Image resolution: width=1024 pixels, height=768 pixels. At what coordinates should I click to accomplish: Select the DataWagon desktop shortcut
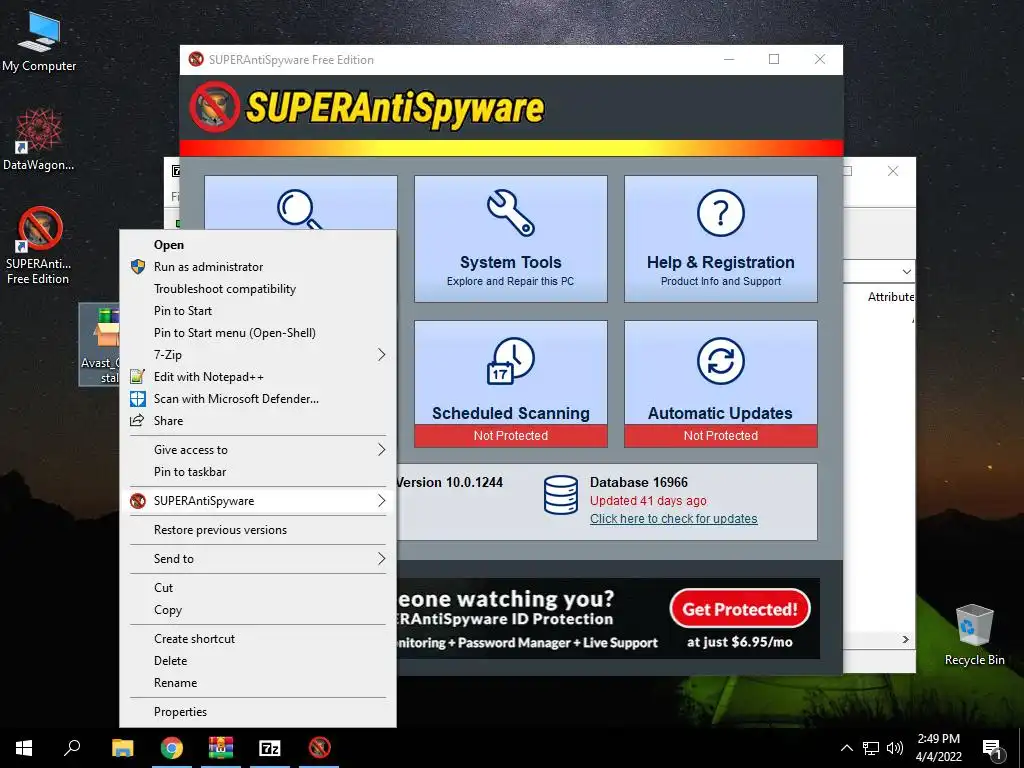39,139
